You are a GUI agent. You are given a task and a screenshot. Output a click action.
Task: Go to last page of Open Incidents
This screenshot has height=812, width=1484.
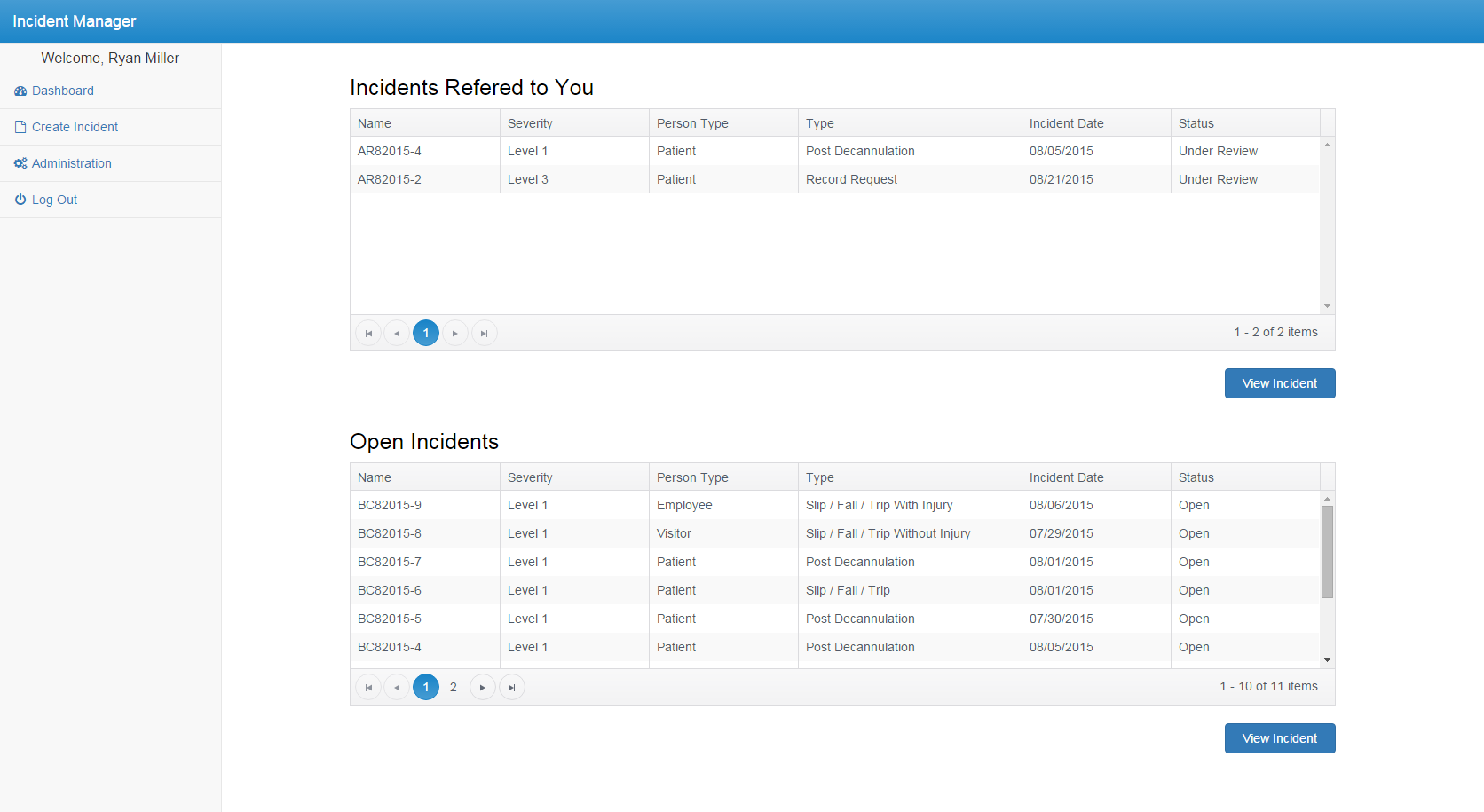(511, 687)
